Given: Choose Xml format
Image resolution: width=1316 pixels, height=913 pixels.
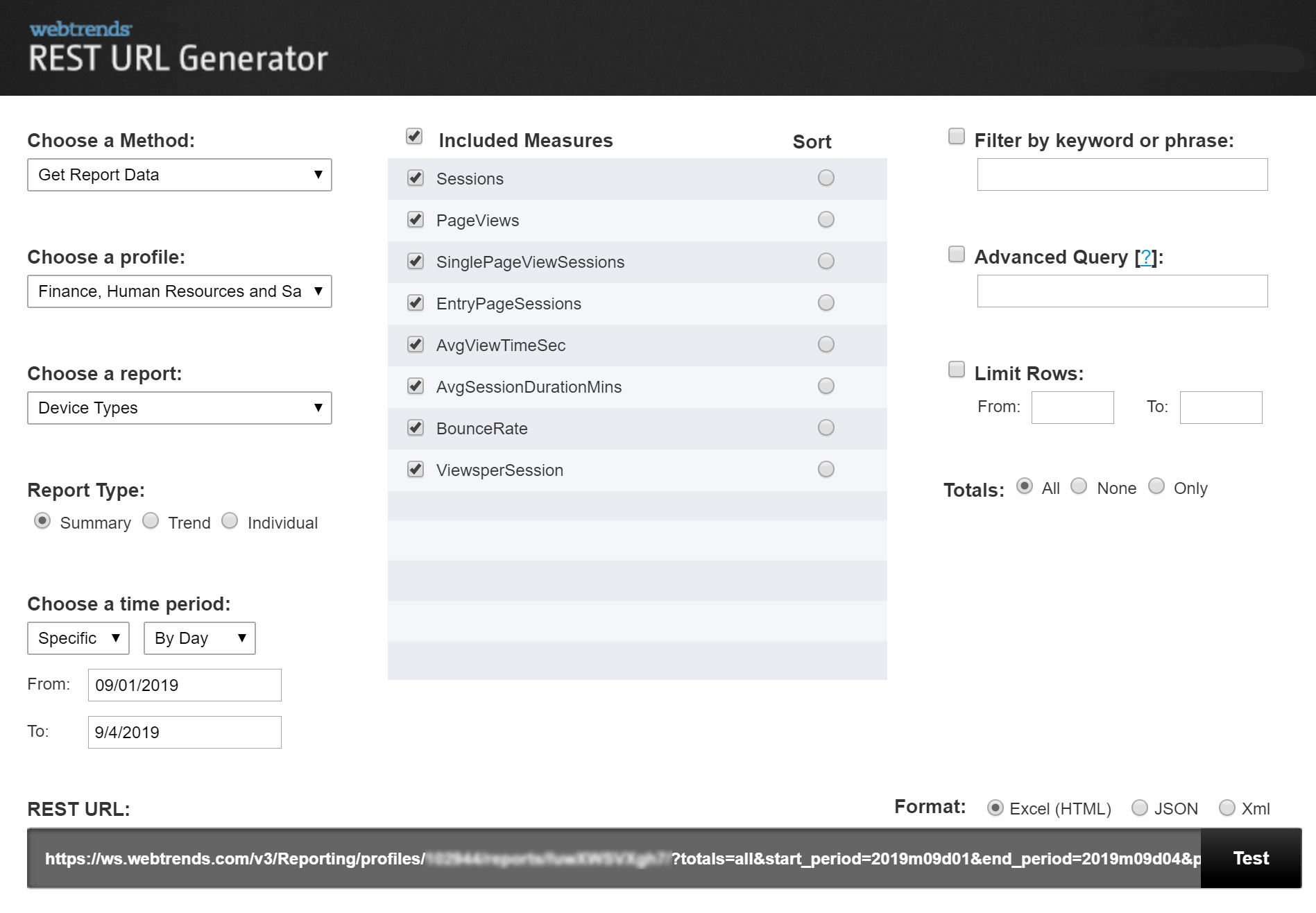Looking at the screenshot, I should pyautogui.click(x=1227, y=808).
